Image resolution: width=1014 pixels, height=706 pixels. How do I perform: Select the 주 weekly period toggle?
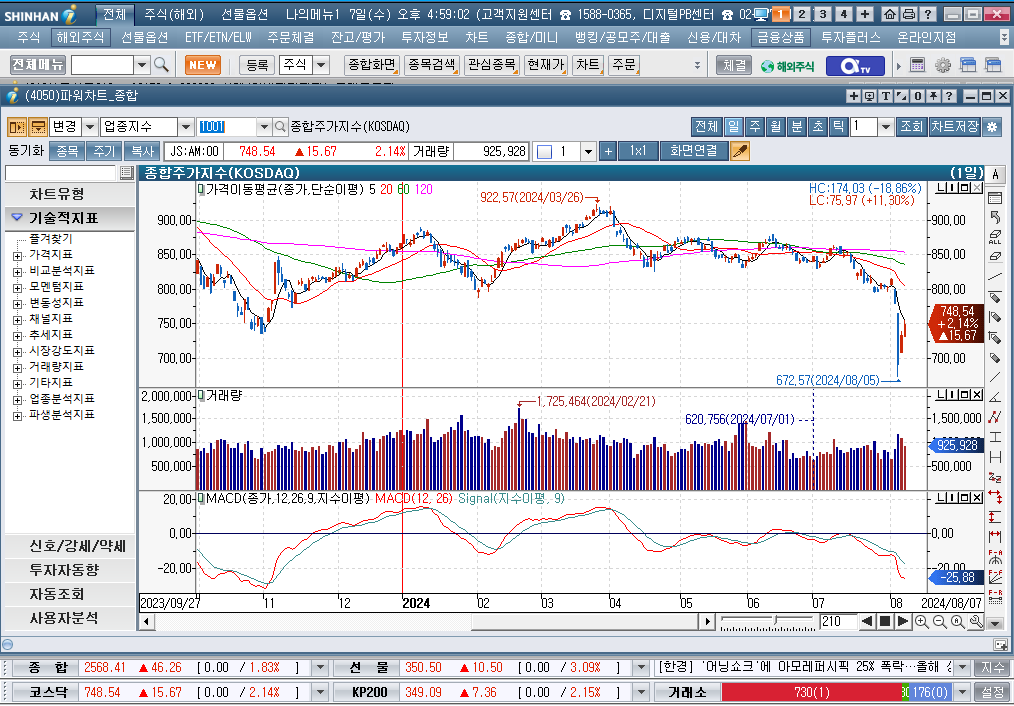pyautogui.click(x=754, y=127)
